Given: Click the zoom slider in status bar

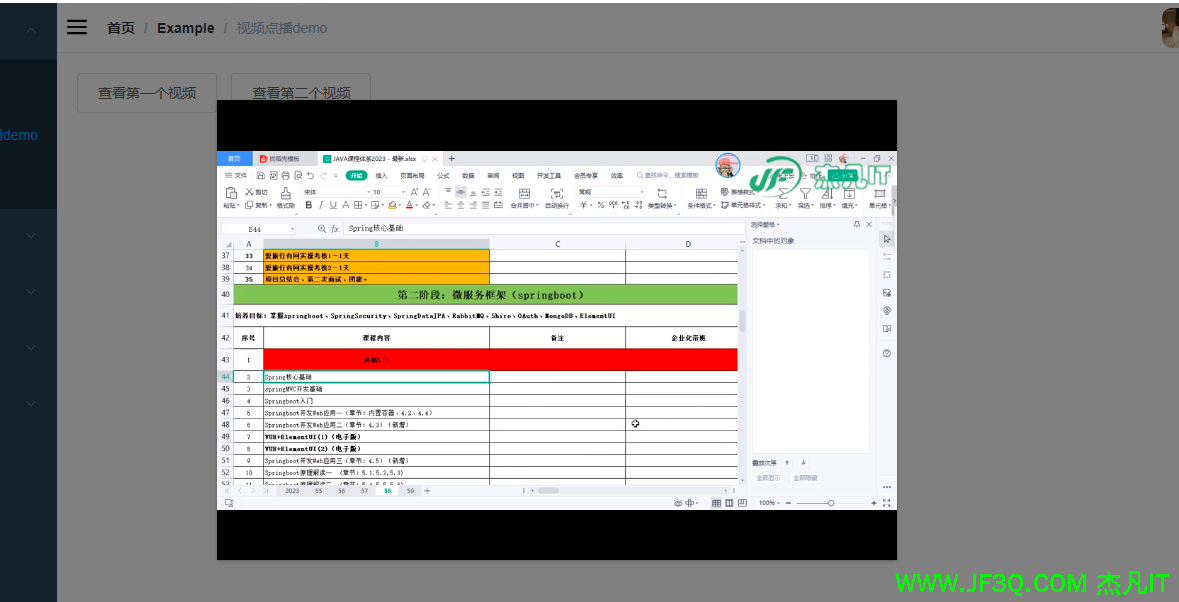Looking at the screenshot, I should point(830,503).
